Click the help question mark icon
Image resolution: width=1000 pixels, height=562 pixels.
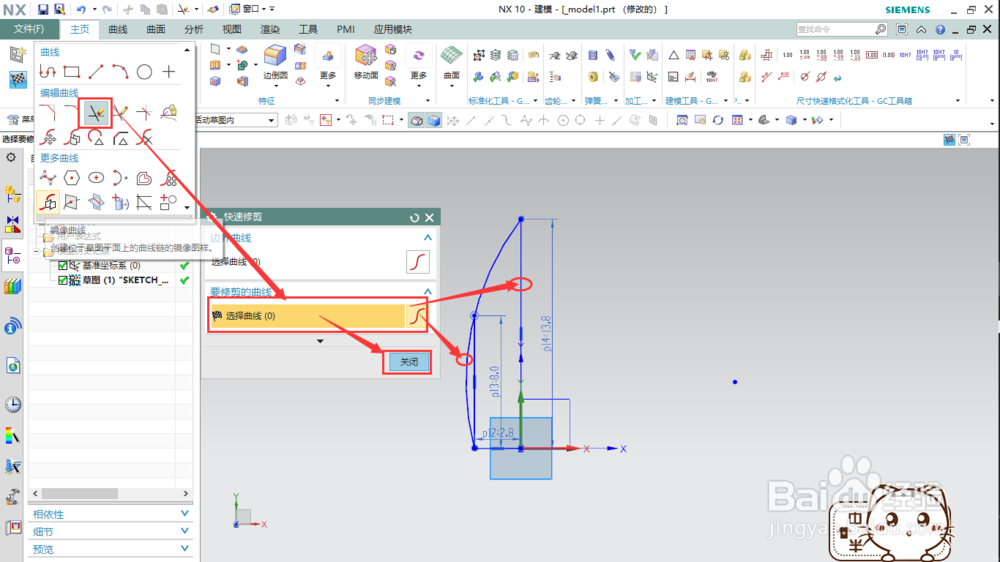[940, 29]
